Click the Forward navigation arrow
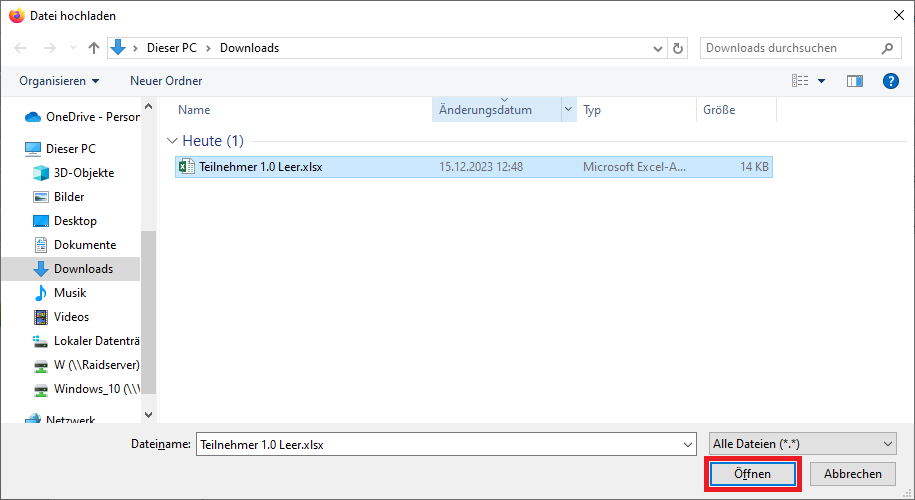The width and height of the screenshot is (915, 500). point(50,48)
